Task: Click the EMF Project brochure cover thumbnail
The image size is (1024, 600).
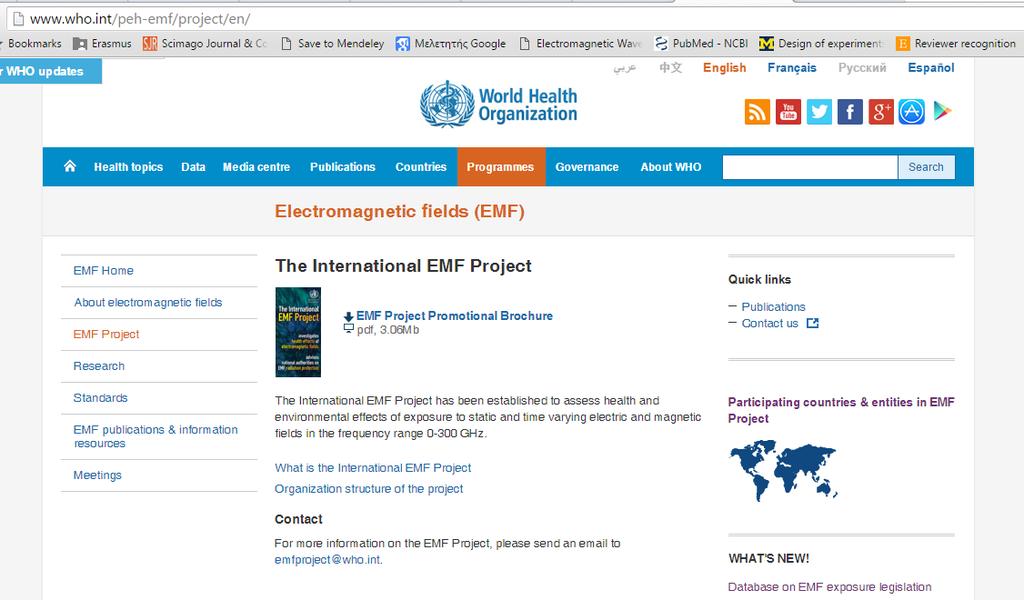Action: click(298, 332)
